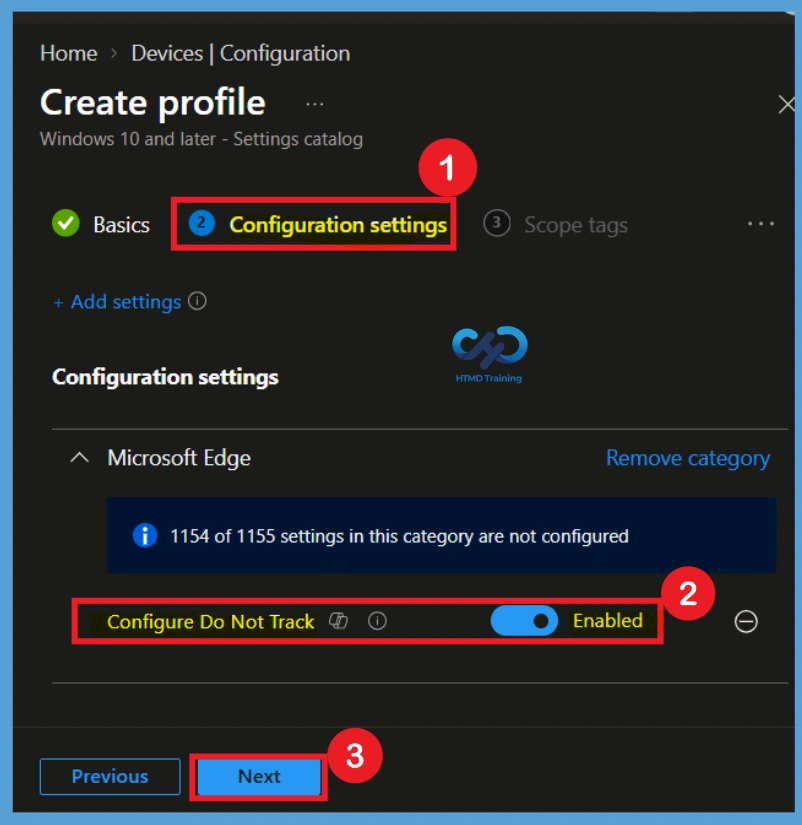Click the step 2 circle icon
The image size is (802, 825).
coord(201,223)
